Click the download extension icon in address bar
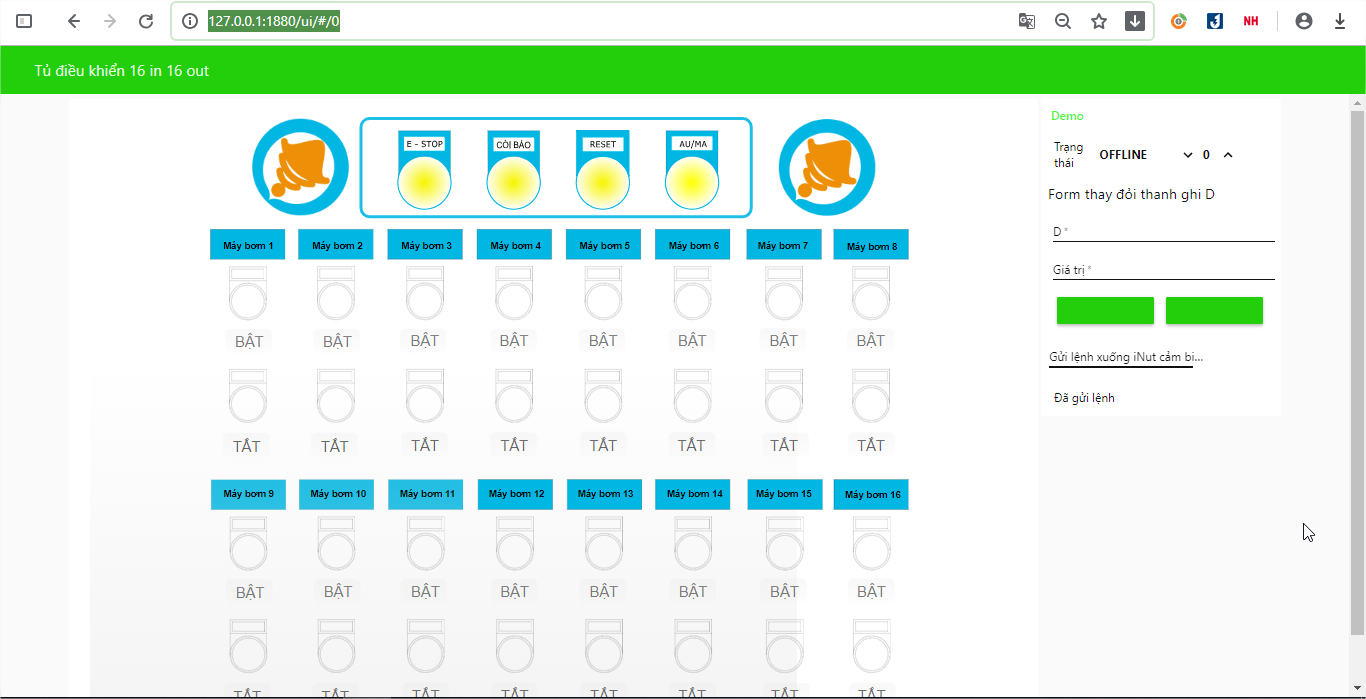The image size is (1366, 699). point(1135,21)
